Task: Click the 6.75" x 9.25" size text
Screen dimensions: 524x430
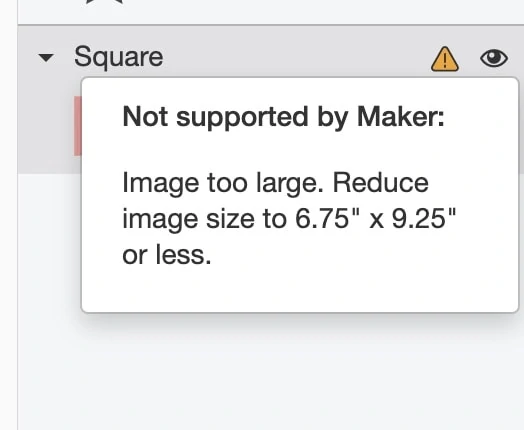Action: pos(376,219)
